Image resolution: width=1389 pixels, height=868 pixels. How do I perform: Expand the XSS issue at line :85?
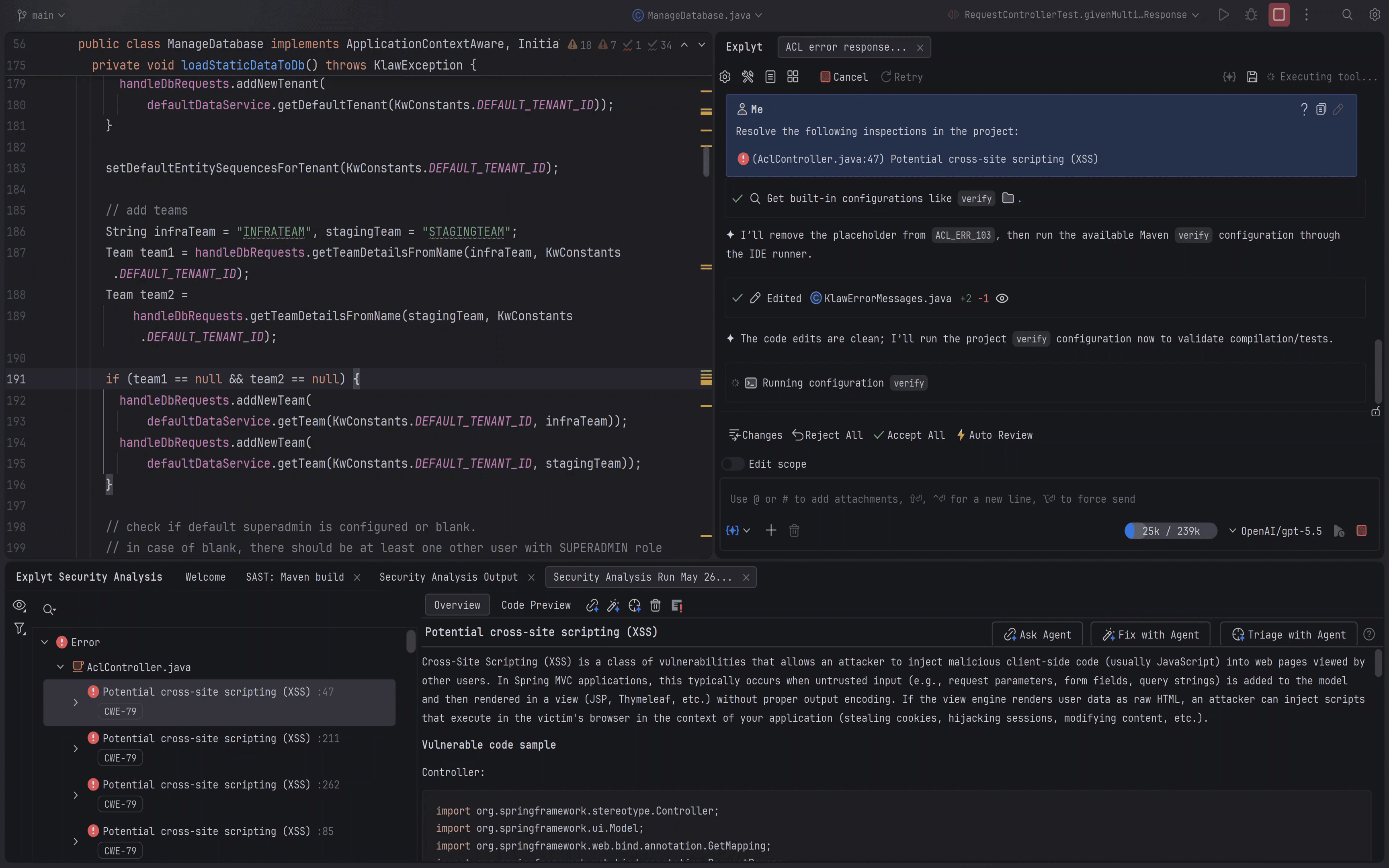click(x=76, y=841)
